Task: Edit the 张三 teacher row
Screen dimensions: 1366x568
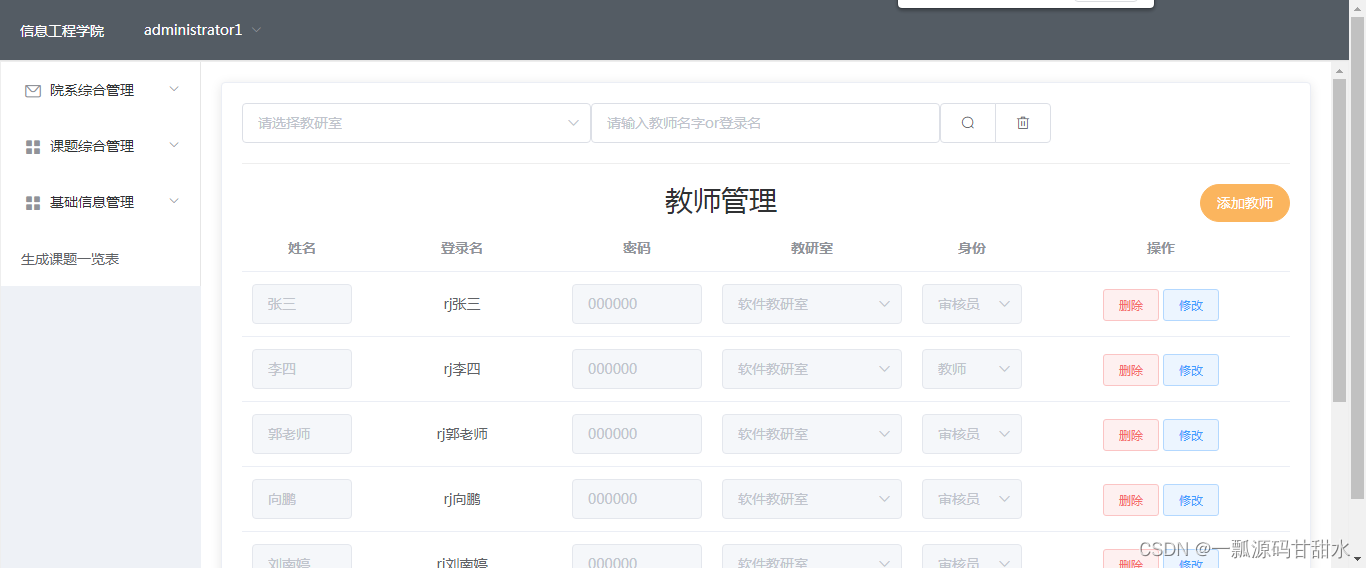Action: (1191, 305)
